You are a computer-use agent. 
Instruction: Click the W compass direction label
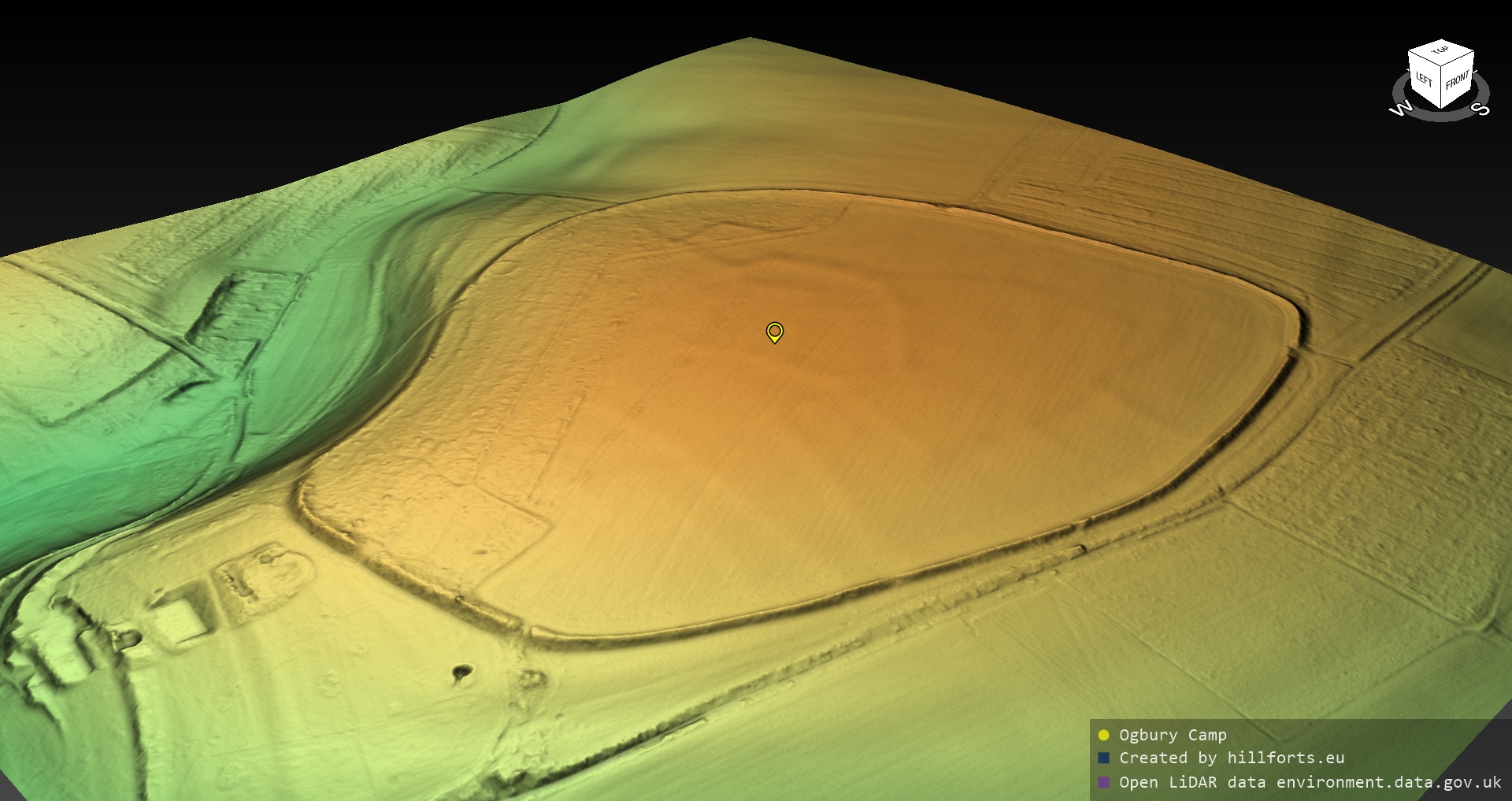coord(1400,109)
